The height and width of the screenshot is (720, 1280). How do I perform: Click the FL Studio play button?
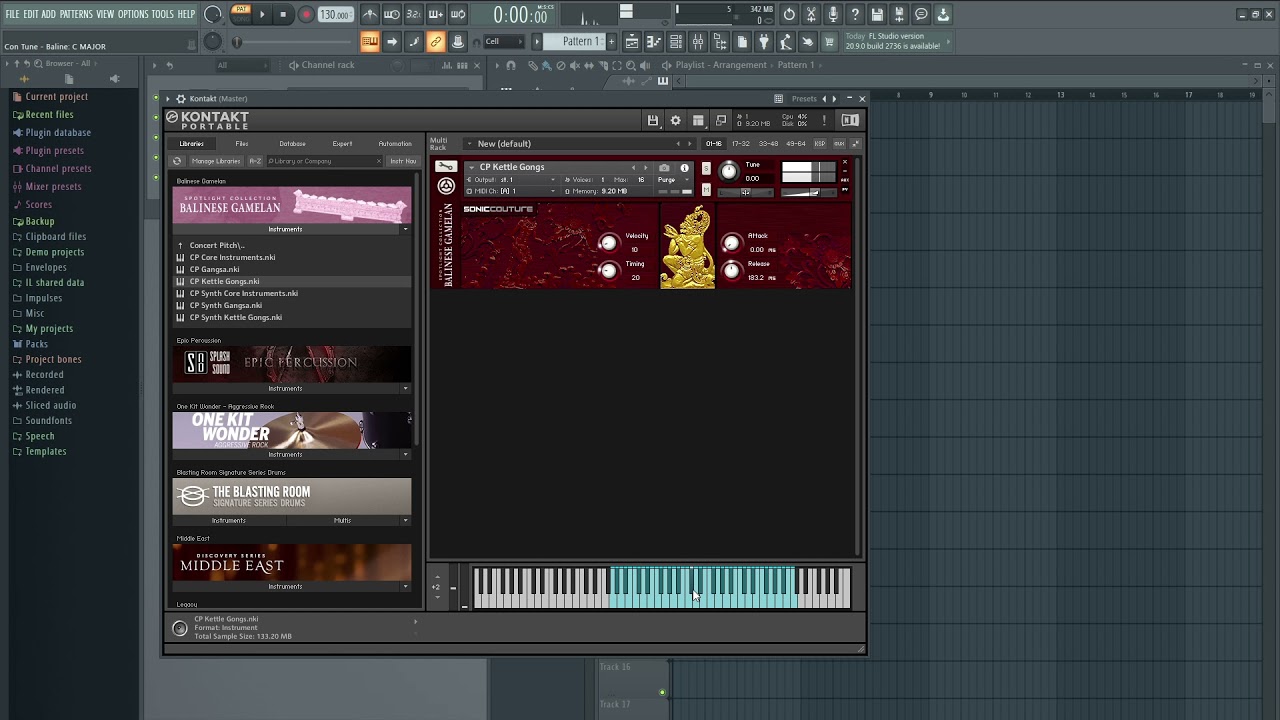click(262, 14)
